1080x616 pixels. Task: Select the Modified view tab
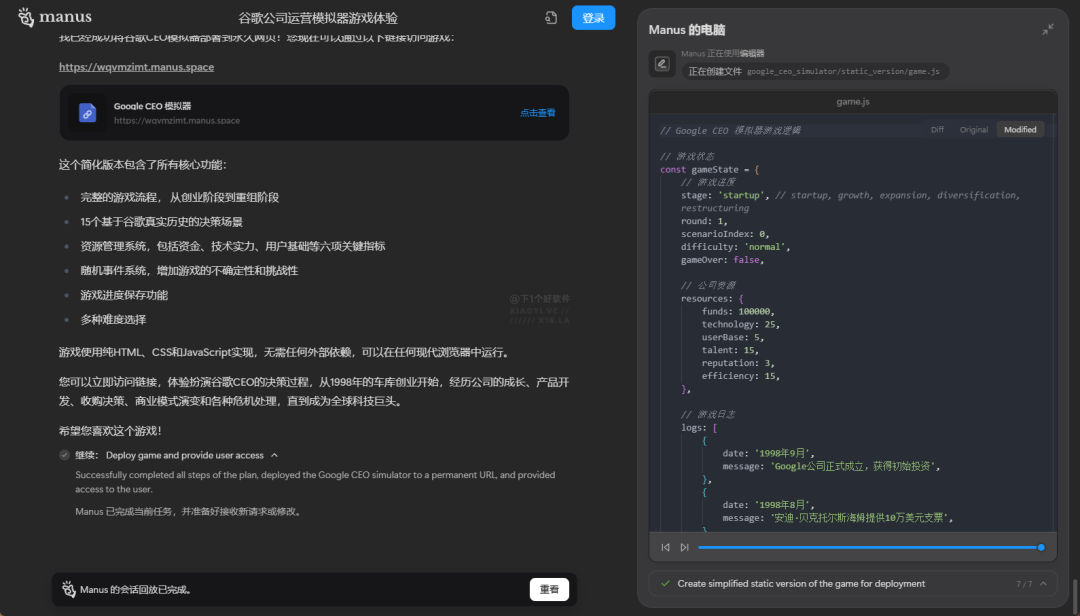1020,130
